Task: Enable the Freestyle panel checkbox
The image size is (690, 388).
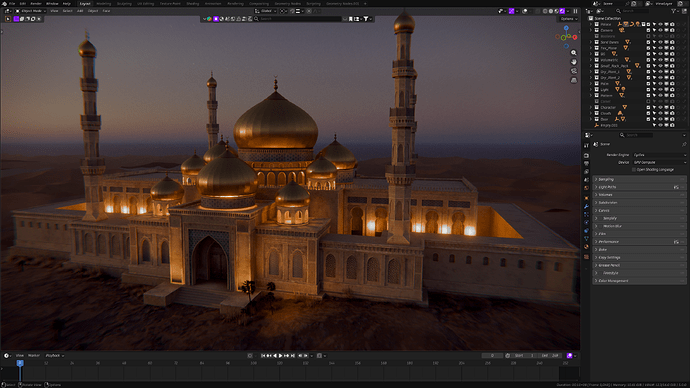Action: (600, 273)
